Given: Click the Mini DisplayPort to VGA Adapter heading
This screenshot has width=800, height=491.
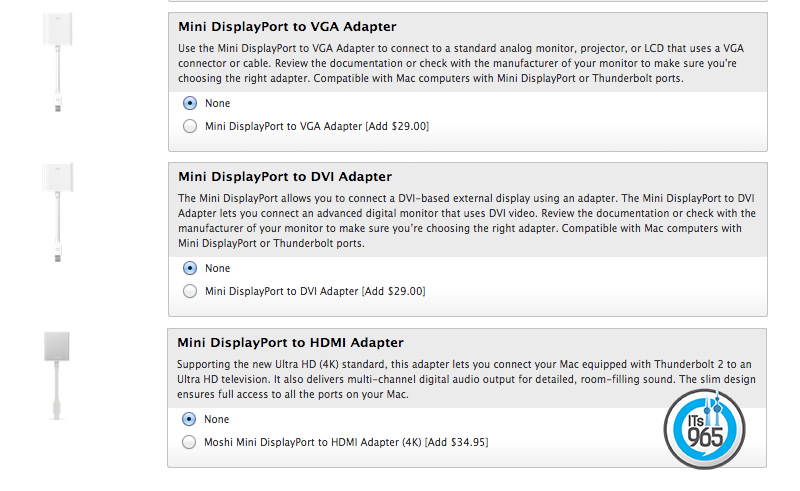Looking at the screenshot, I should coord(287,27).
